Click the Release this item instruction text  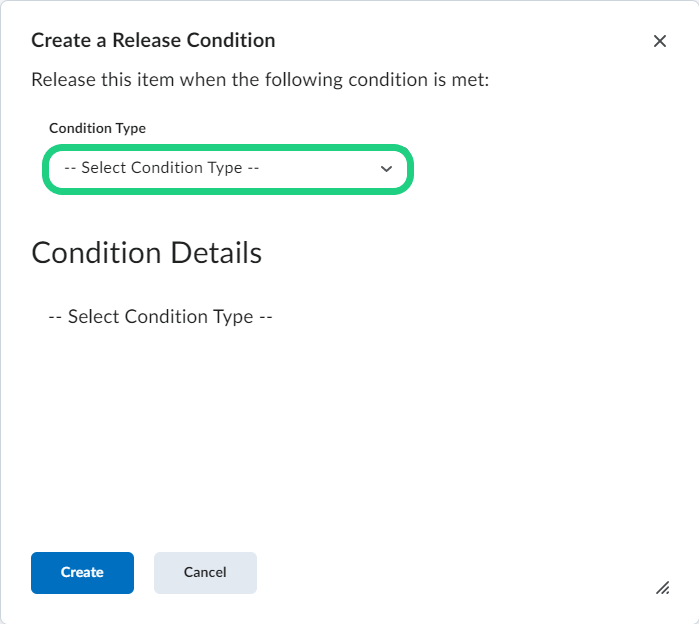point(260,79)
